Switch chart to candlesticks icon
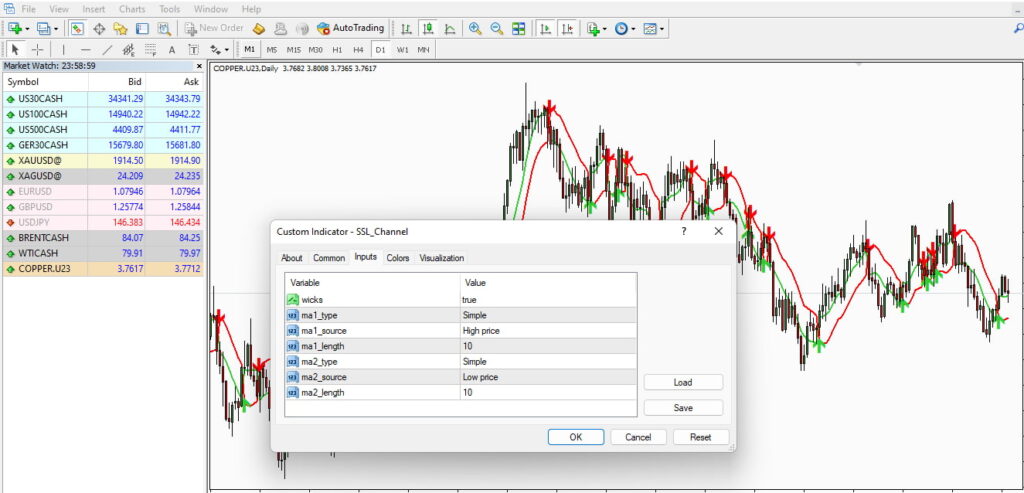 (x=428, y=29)
